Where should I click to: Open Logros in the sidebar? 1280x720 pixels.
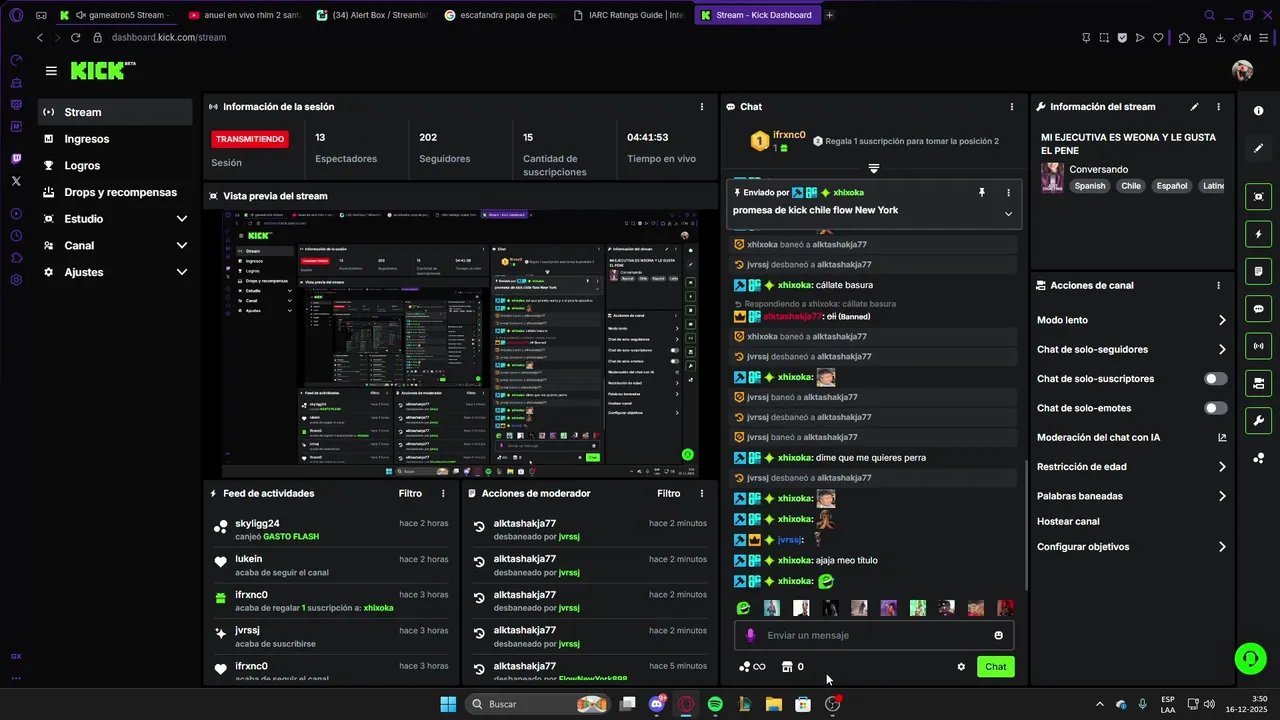[x=116, y=166]
